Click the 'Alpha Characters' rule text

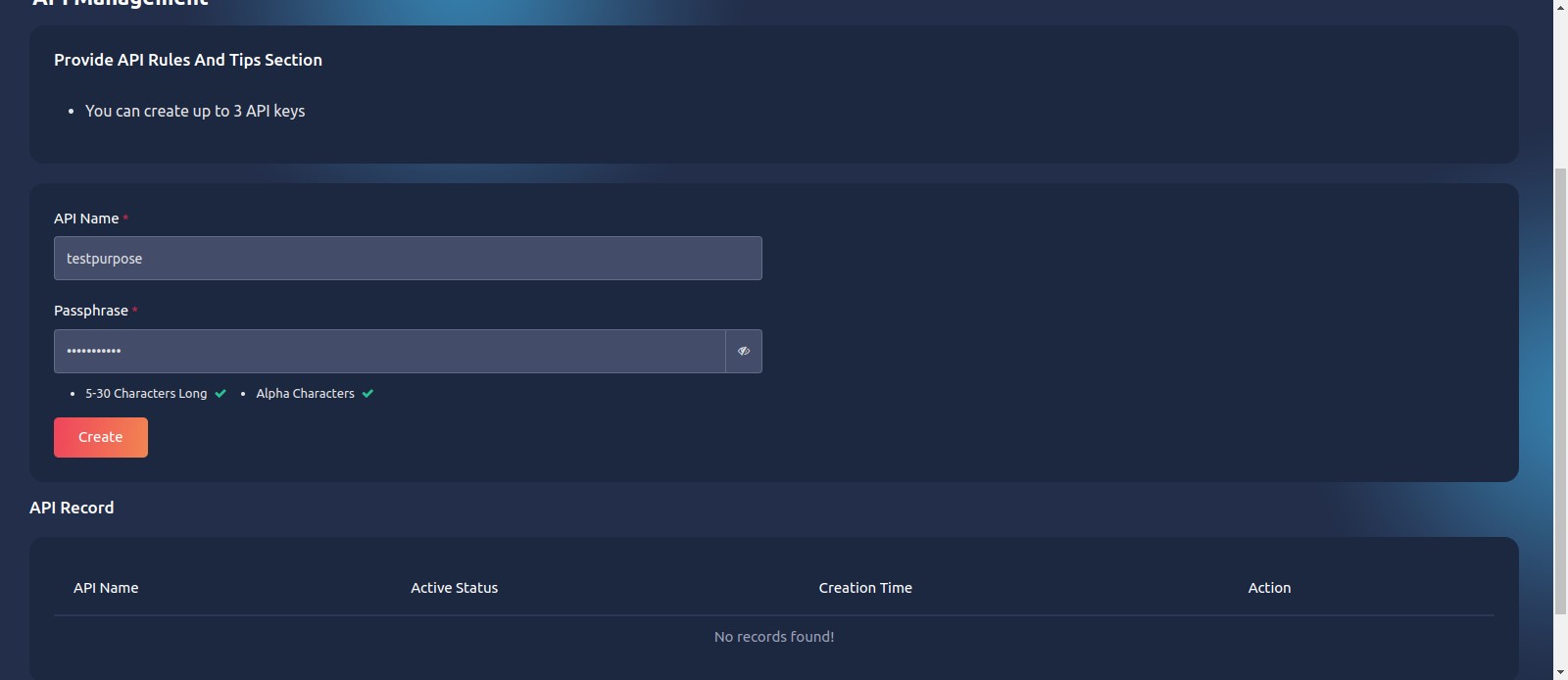pos(305,394)
